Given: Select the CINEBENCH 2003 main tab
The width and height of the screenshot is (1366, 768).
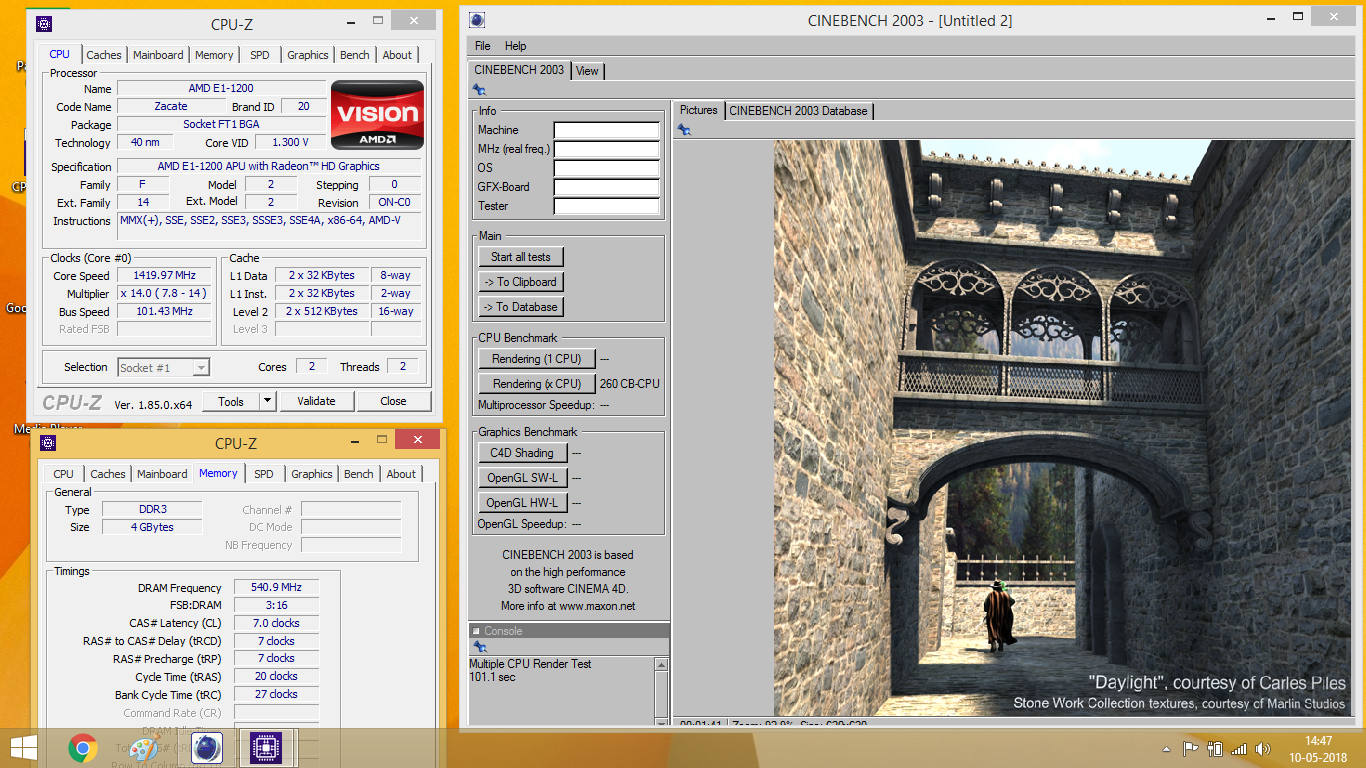Looking at the screenshot, I should point(519,70).
